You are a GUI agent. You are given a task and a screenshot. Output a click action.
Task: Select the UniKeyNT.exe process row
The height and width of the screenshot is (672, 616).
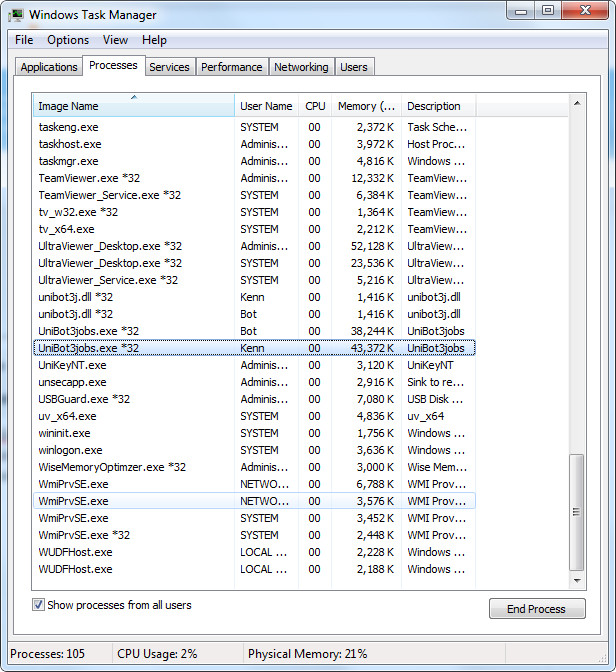pyautogui.click(x=254, y=365)
